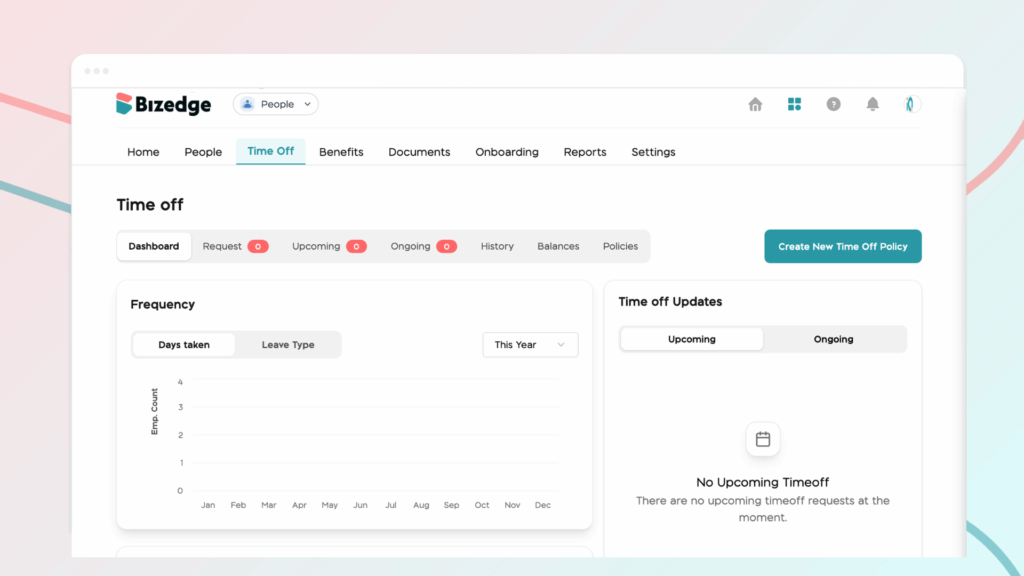This screenshot has width=1024, height=576.
Task: Toggle updates to Ongoing
Action: tap(833, 339)
